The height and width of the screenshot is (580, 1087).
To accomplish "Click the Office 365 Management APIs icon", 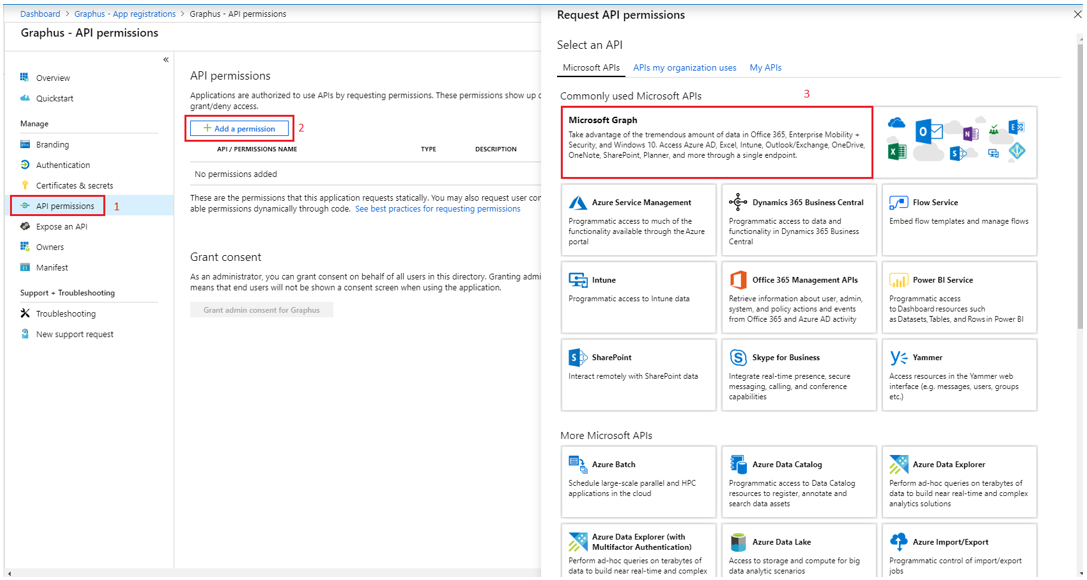I will 738,280.
